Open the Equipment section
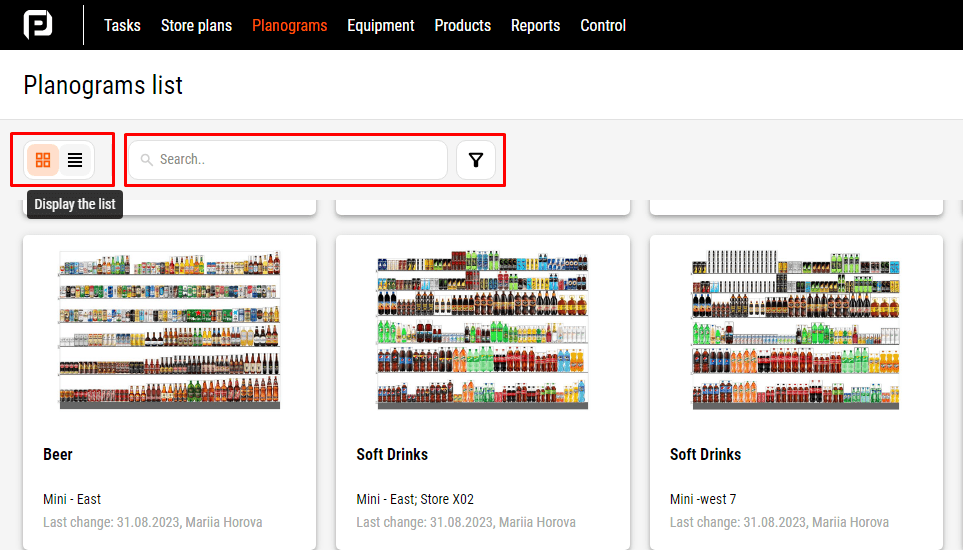This screenshot has width=963, height=550. pos(380,25)
